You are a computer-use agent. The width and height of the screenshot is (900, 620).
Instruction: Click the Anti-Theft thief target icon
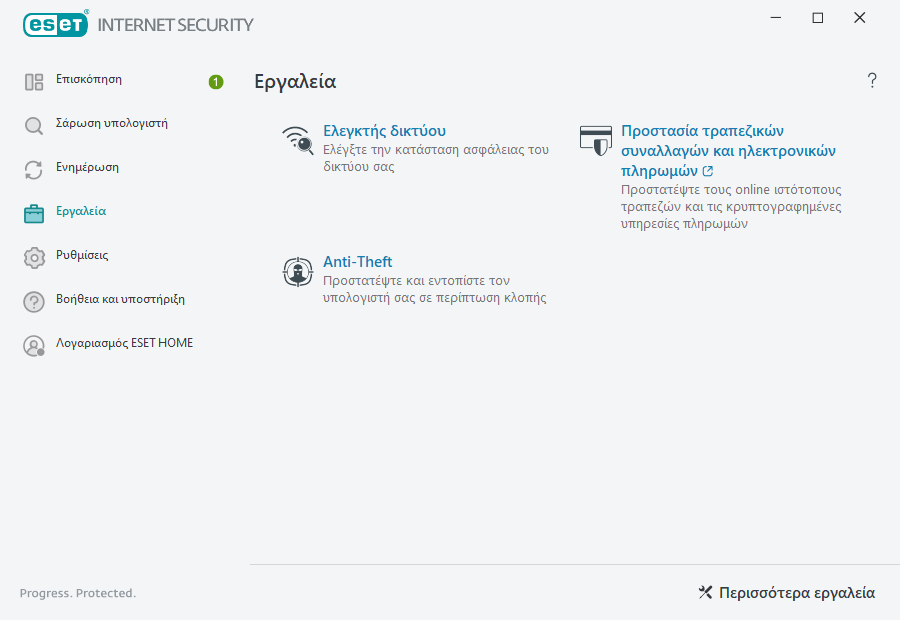click(298, 272)
